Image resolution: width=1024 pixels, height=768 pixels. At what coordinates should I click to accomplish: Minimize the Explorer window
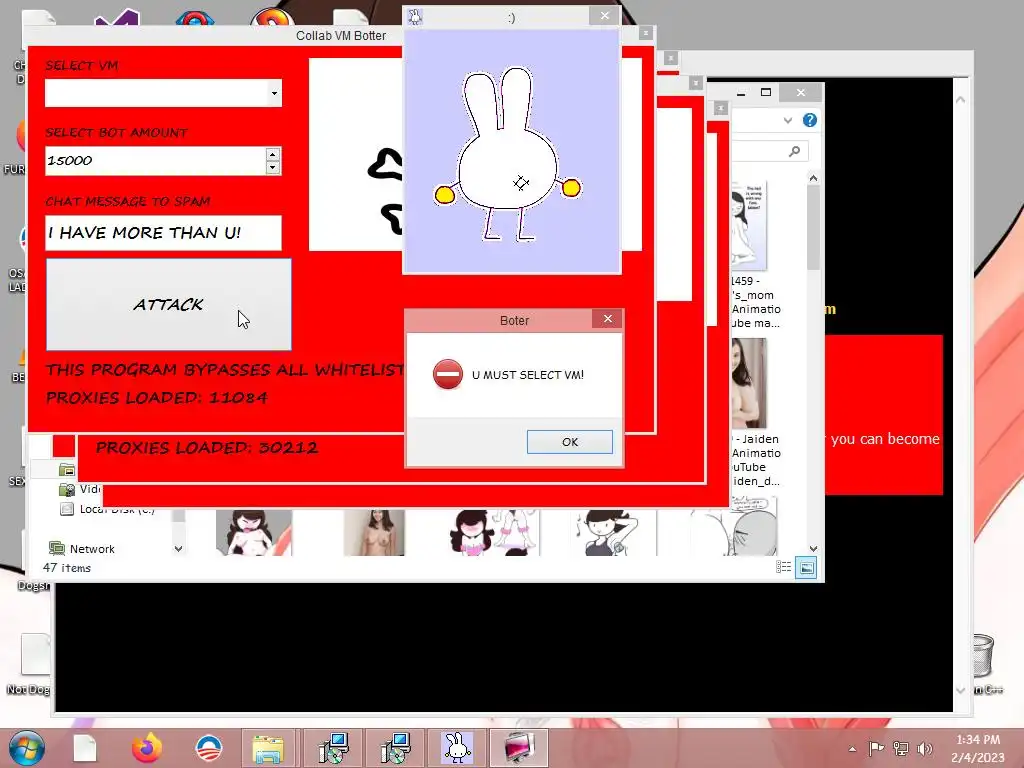741,93
